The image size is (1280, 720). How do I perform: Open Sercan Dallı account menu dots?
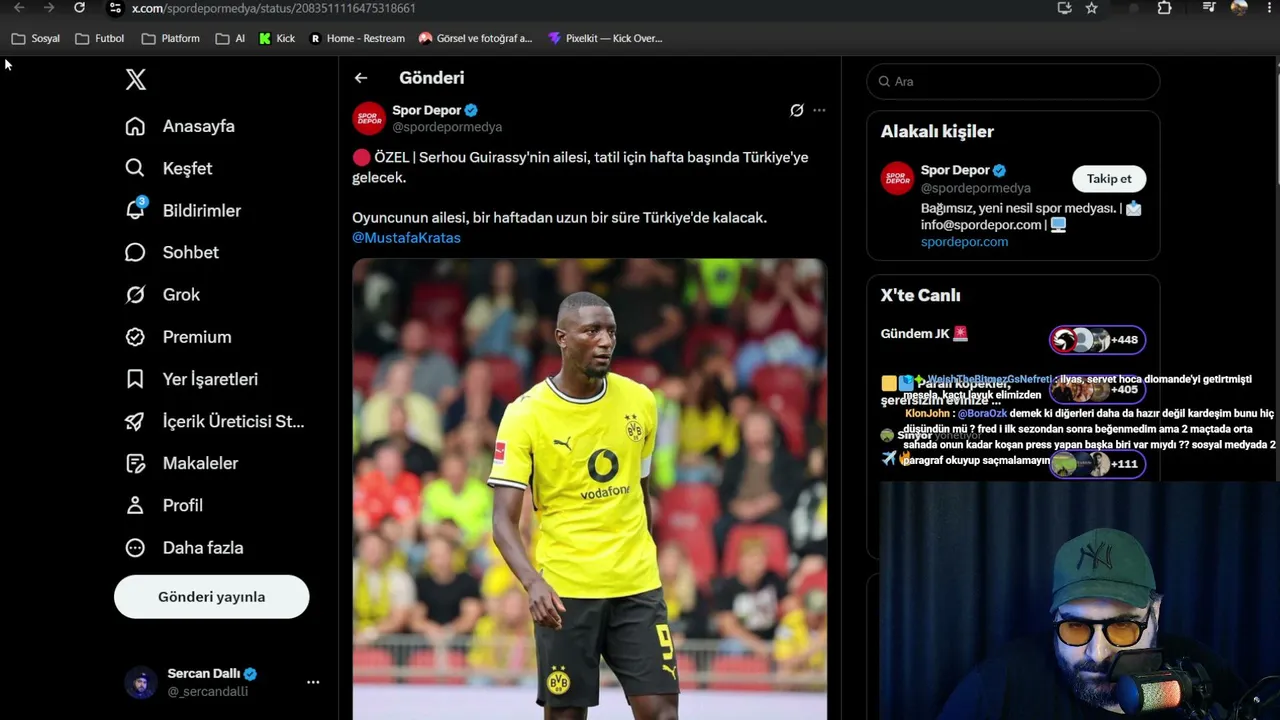click(313, 682)
